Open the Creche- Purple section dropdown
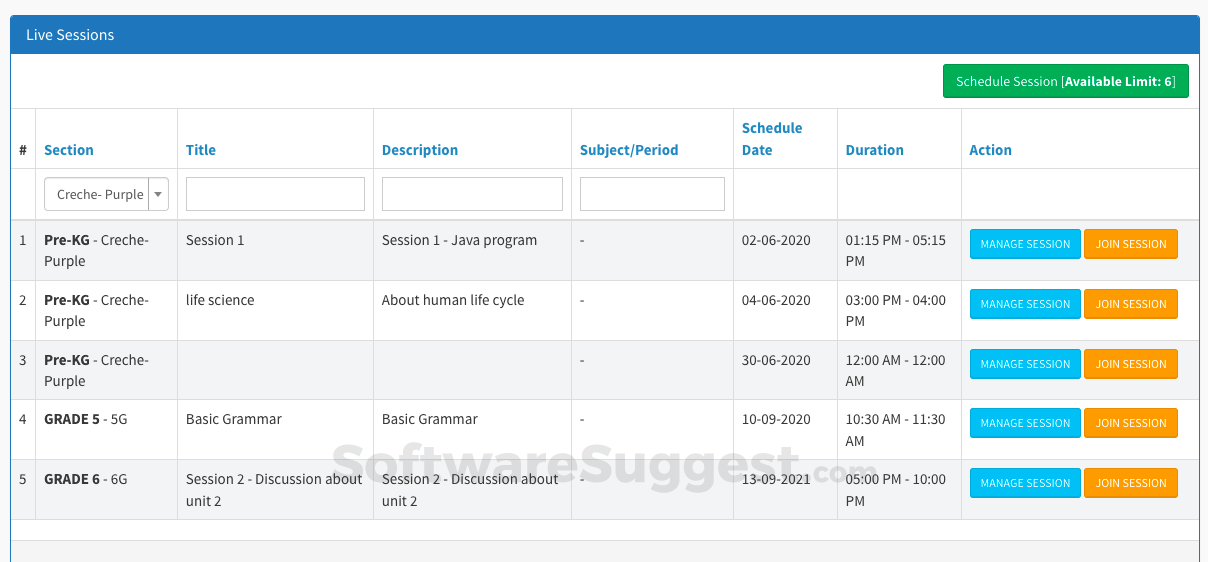The height and width of the screenshot is (562, 1208). 106,194
